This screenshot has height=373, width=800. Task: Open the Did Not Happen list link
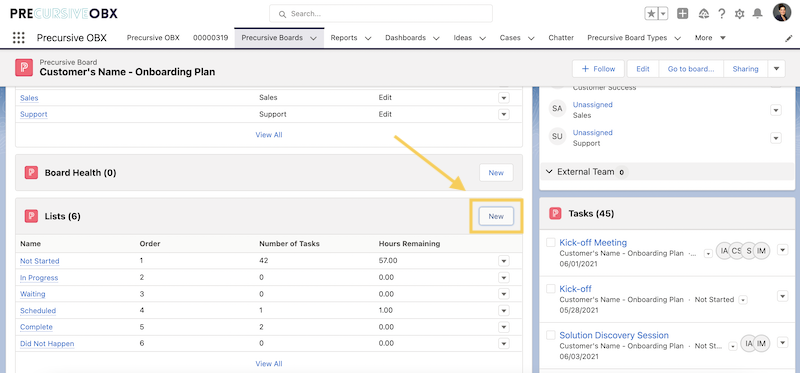[47, 343]
